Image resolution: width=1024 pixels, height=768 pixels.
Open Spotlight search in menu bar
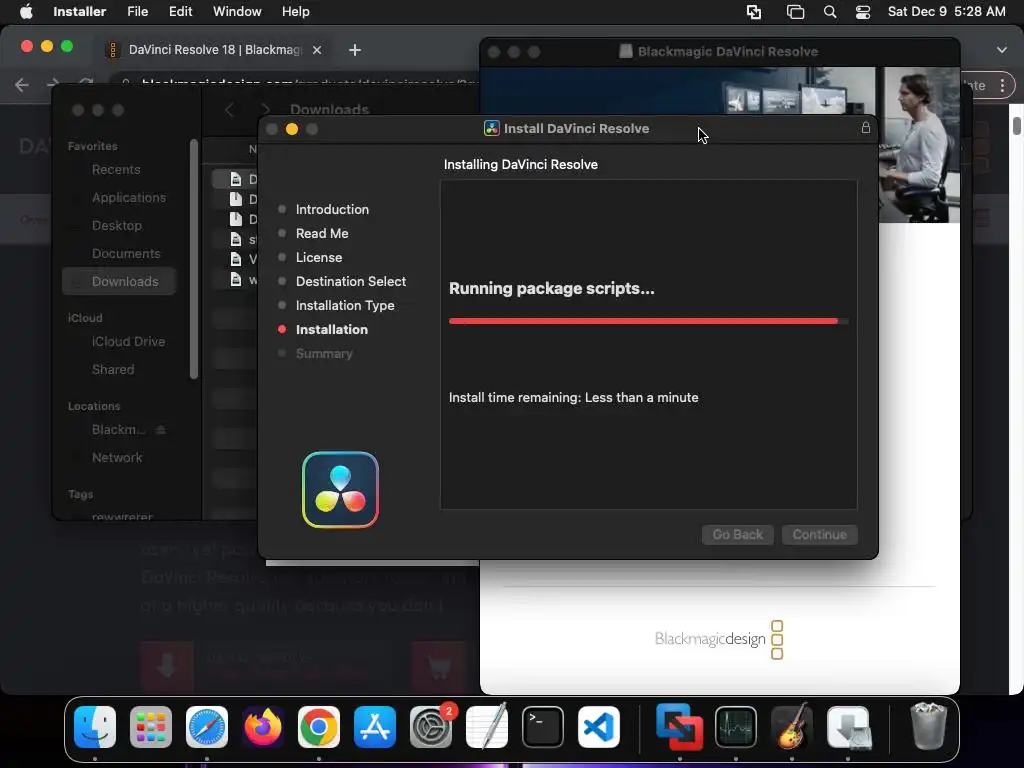(x=830, y=12)
